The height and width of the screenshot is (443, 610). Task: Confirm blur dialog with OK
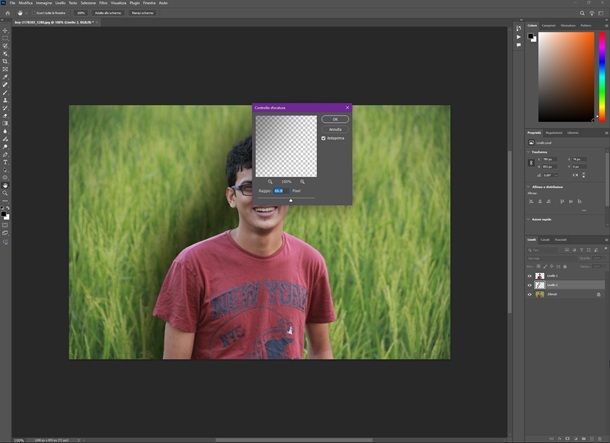click(335, 119)
